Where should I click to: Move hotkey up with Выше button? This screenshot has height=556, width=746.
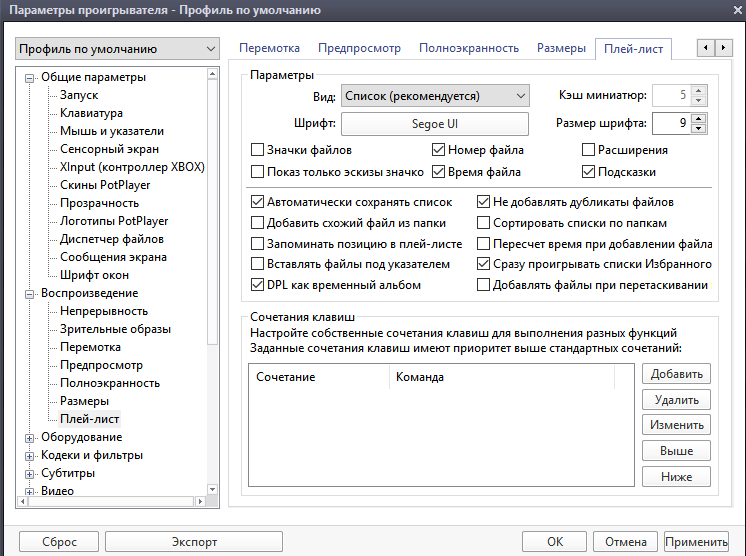tap(676, 450)
